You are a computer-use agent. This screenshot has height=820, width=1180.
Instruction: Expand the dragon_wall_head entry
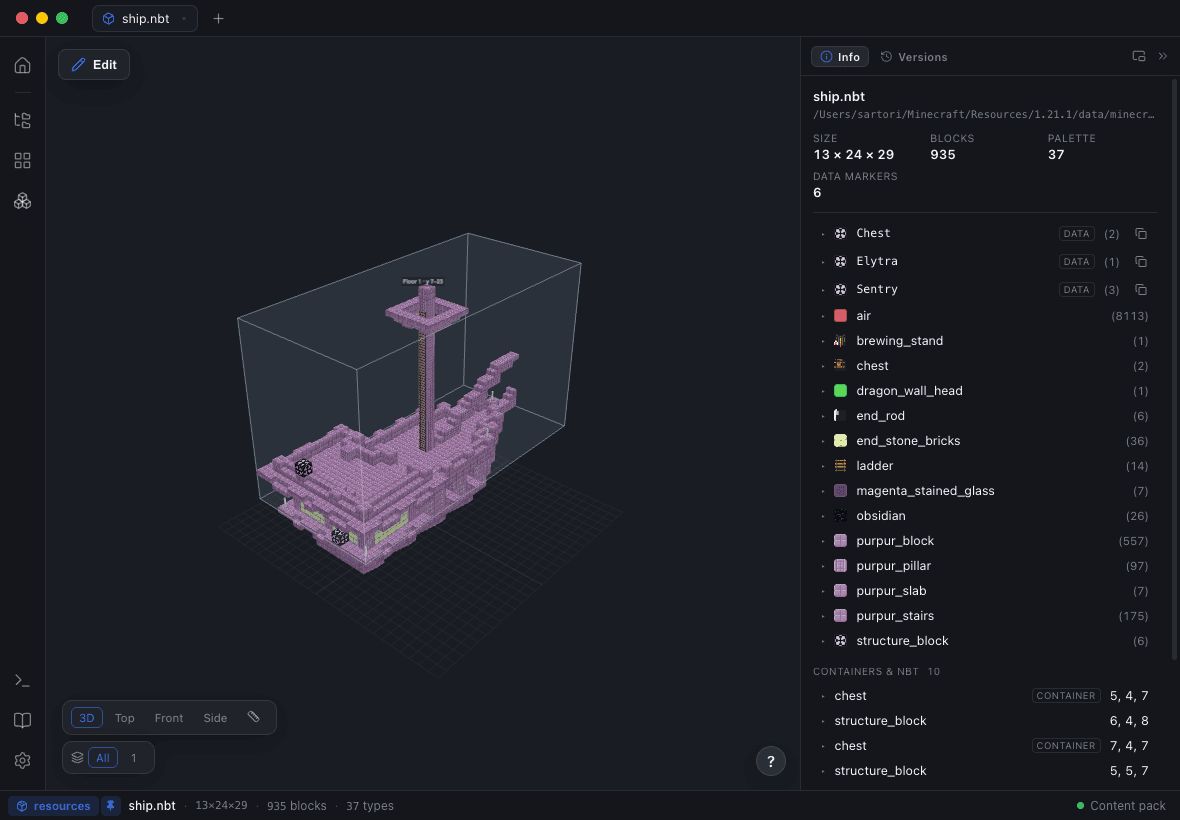823,391
